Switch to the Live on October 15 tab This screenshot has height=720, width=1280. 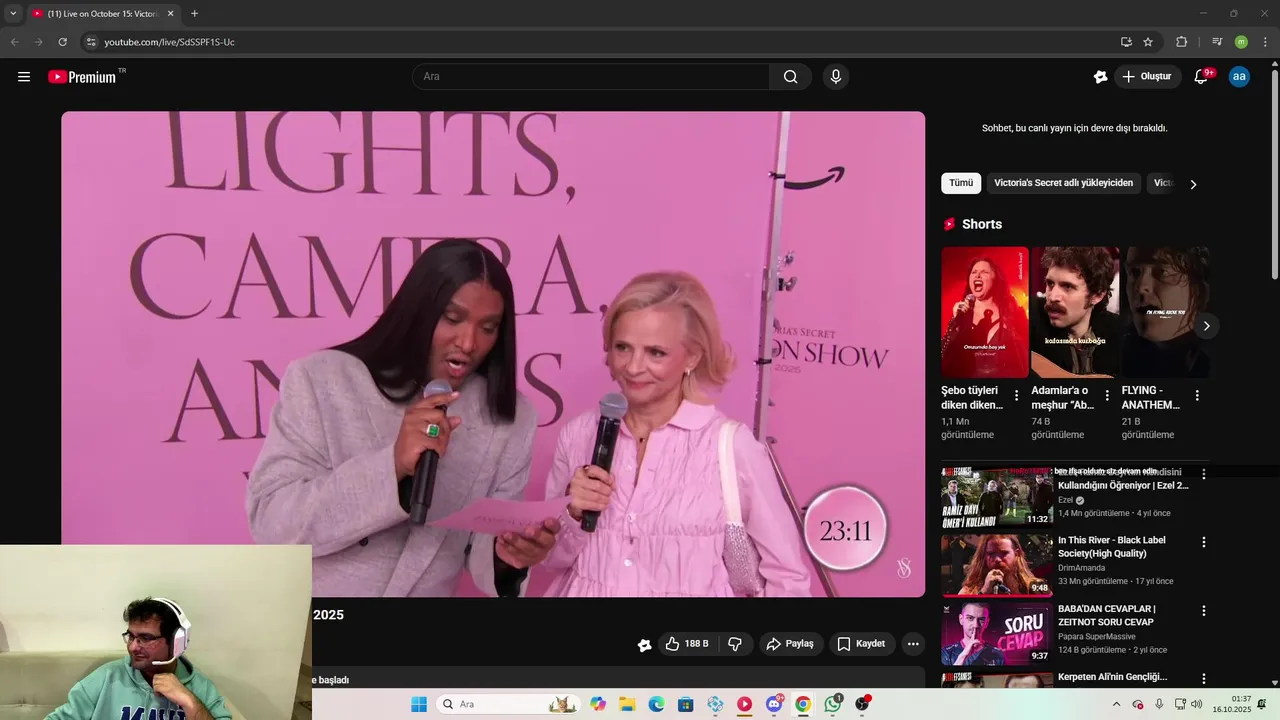[x=102, y=14]
